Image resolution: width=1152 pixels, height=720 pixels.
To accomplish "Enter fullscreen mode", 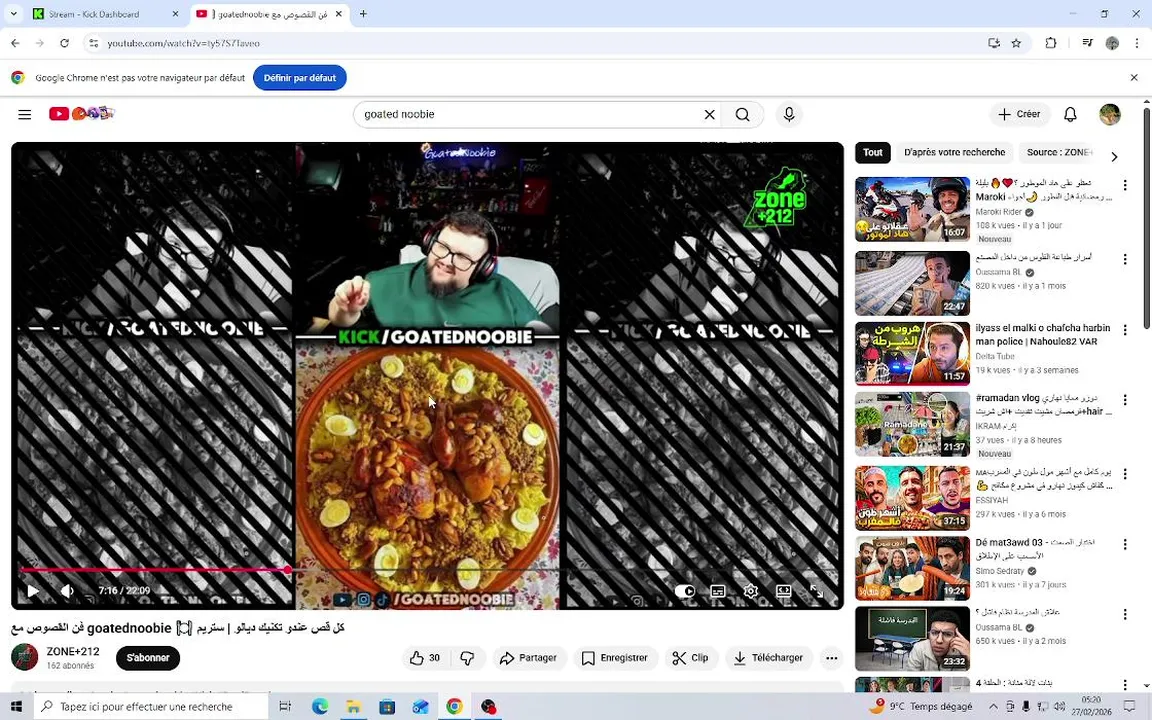I will (x=816, y=591).
